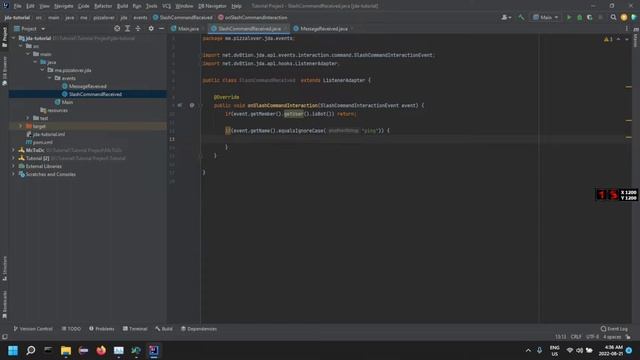This screenshot has width=640, height=360.
Task: Open the Event Log
Action: (614, 329)
